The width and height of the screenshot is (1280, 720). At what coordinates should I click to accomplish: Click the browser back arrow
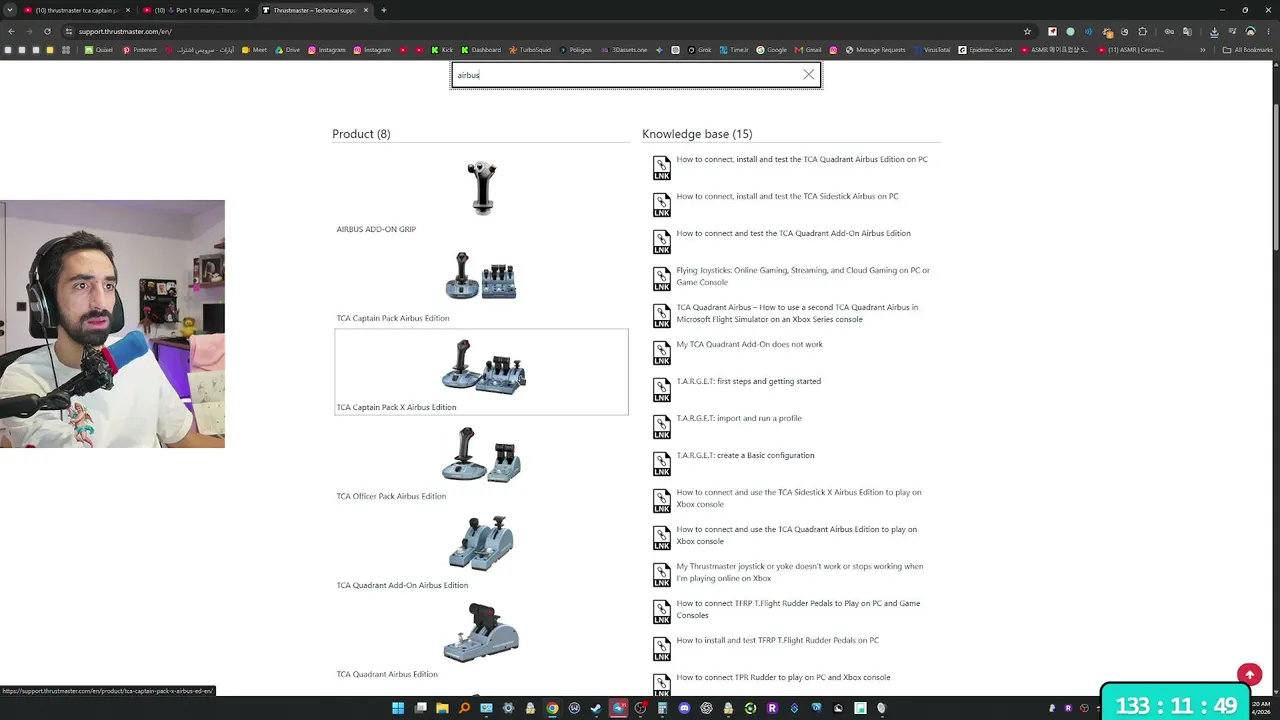(x=11, y=31)
